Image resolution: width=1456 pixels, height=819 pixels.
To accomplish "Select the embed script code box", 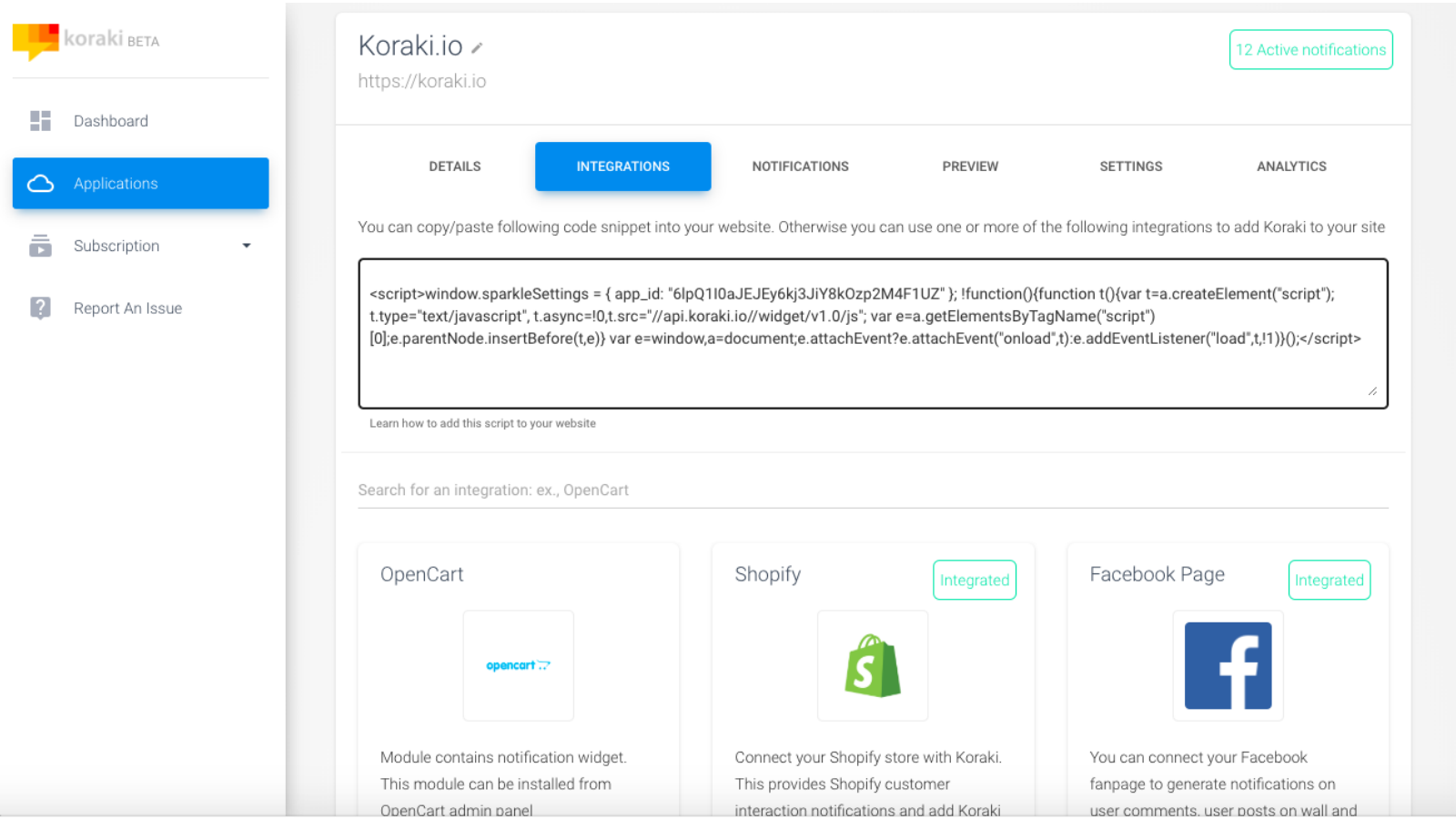I will click(x=872, y=333).
